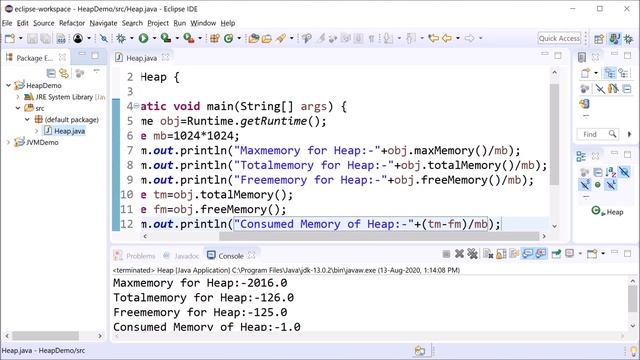The image size is (640, 360).
Task: Run the program with the green play icon
Action: pyautogui.click(x=143, y=38)
